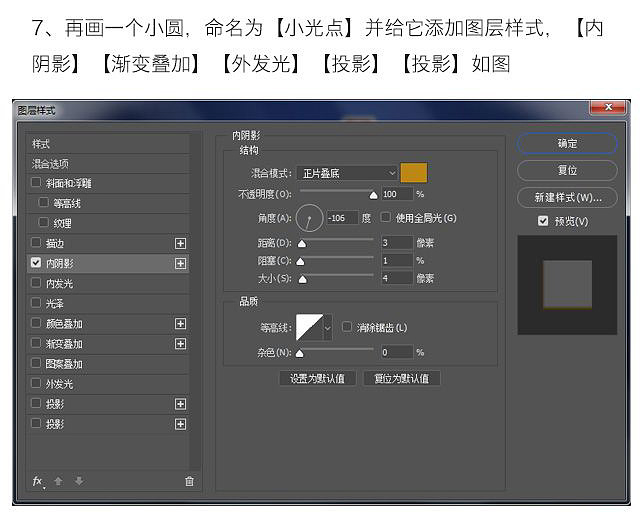Enable the 描边 checkbox
The height and width of the screenshot is (512, 640).
tap(36, 243)
